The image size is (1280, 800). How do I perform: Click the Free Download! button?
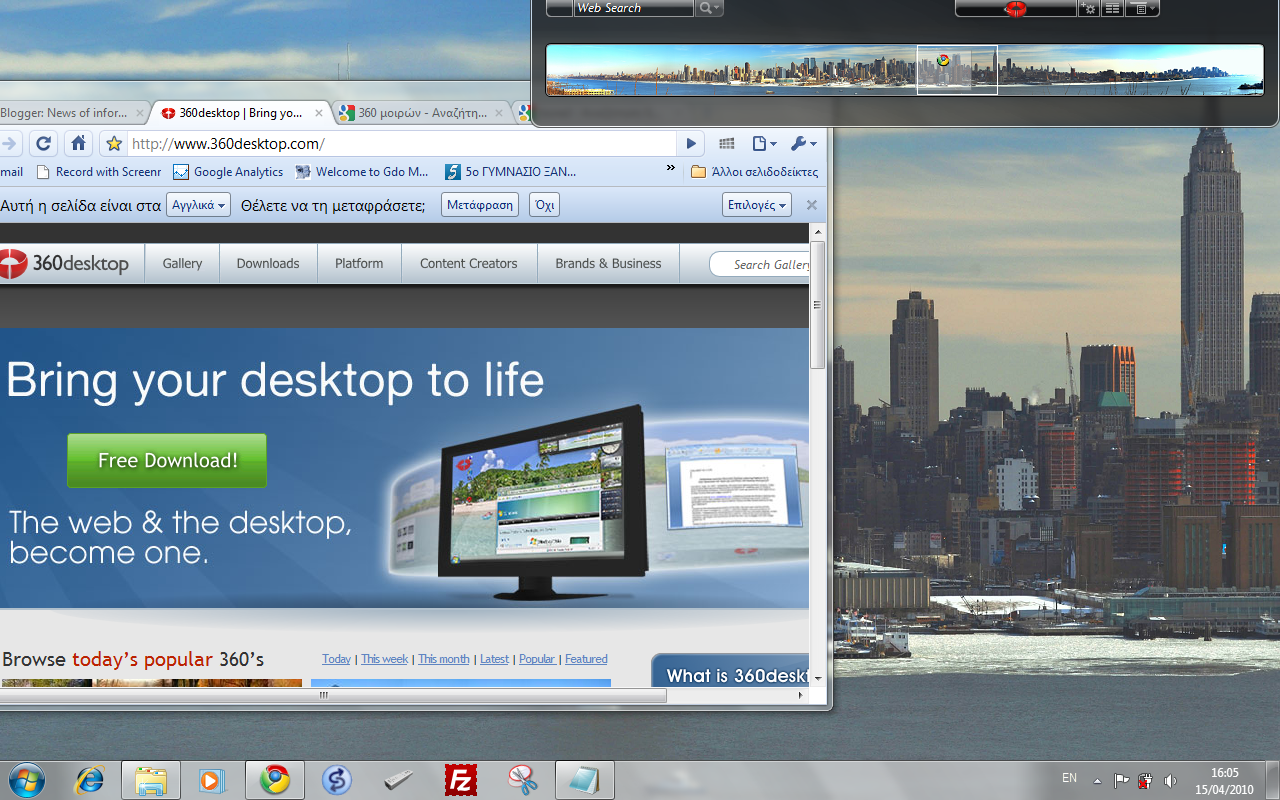point(166,460)
